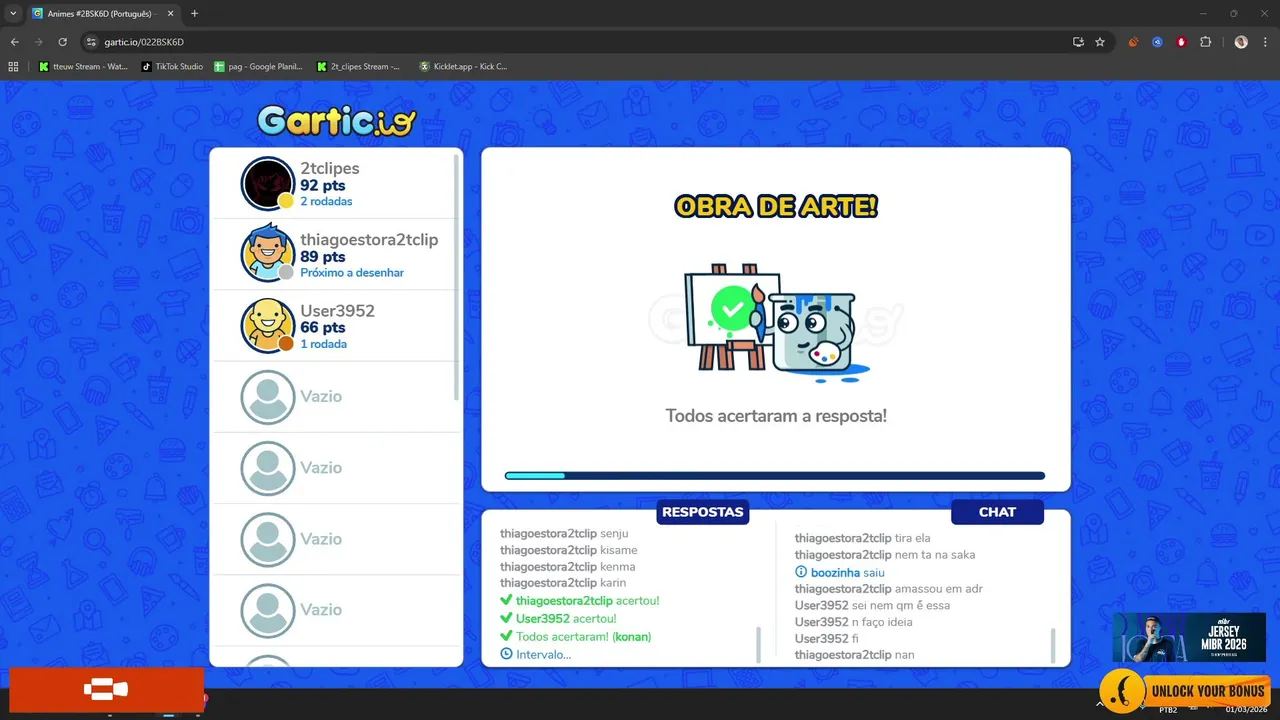This screenshot has width=1280, height=720.
Task: Click '92 pts' score text
Action: [322, 185]
